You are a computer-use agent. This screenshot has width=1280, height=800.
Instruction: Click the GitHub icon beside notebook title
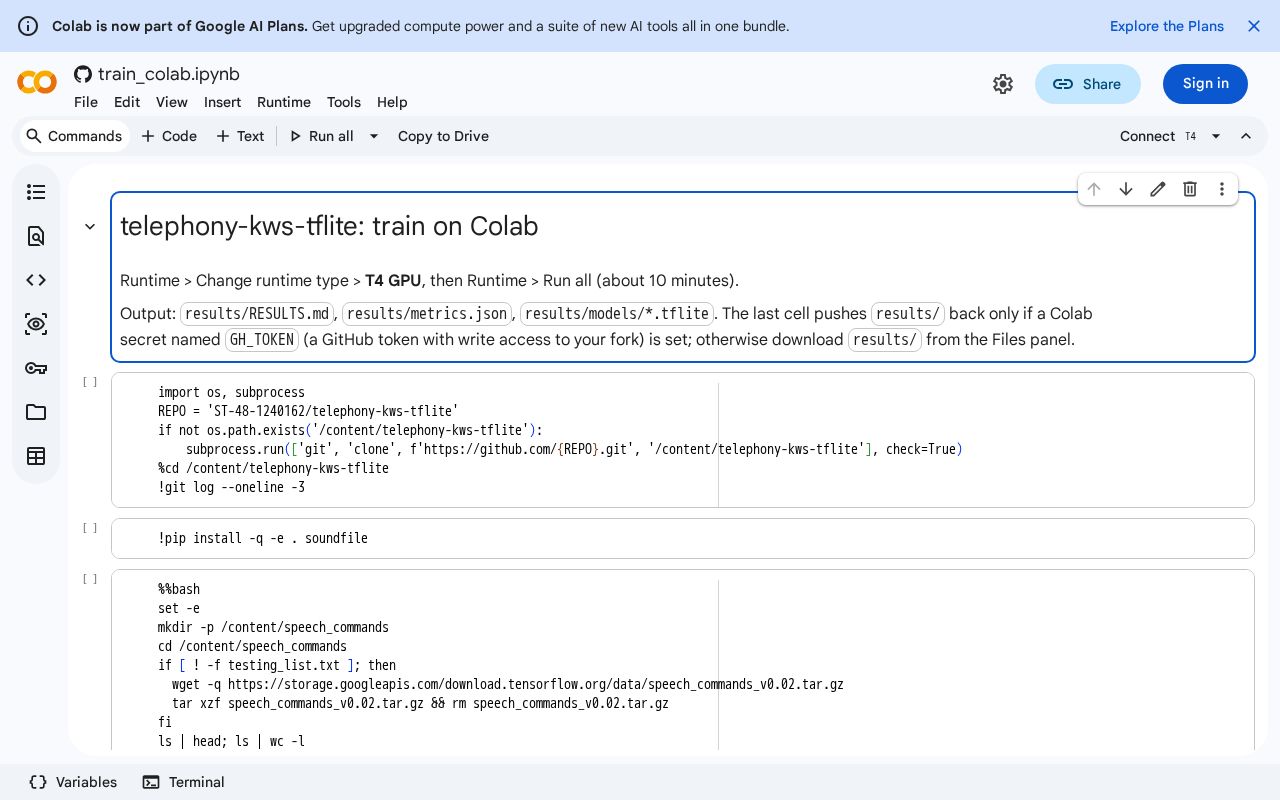83,74
